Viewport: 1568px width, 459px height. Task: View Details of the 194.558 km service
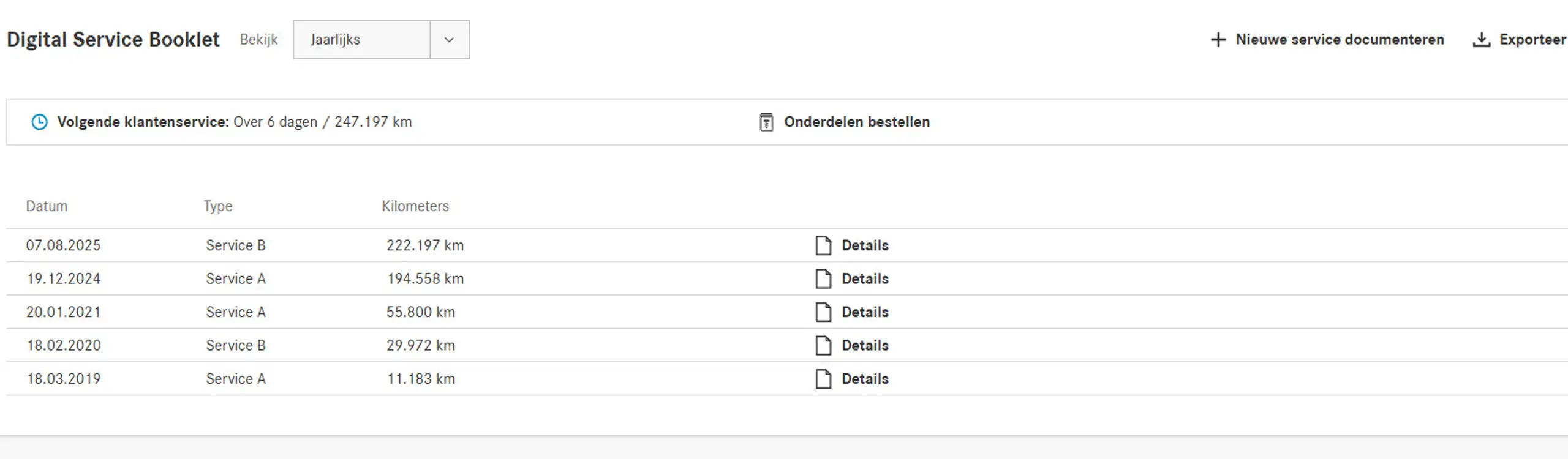[x=865, y=279]
